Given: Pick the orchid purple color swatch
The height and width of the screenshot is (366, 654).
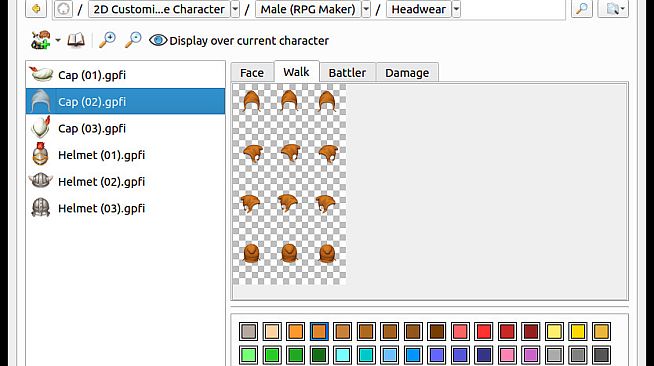Looking at the screenshot, I should (x=531, y=355).
